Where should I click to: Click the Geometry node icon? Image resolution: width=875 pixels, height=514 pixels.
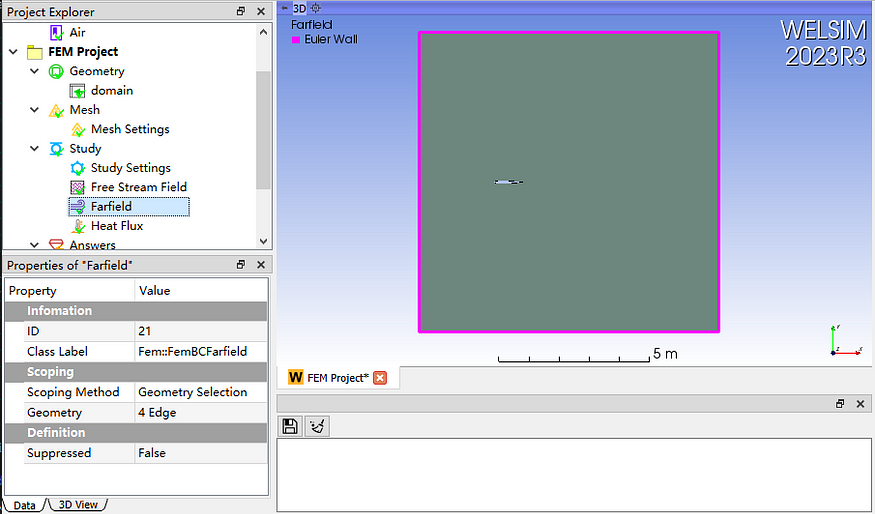pyautogui.click(x=56, y=71)
